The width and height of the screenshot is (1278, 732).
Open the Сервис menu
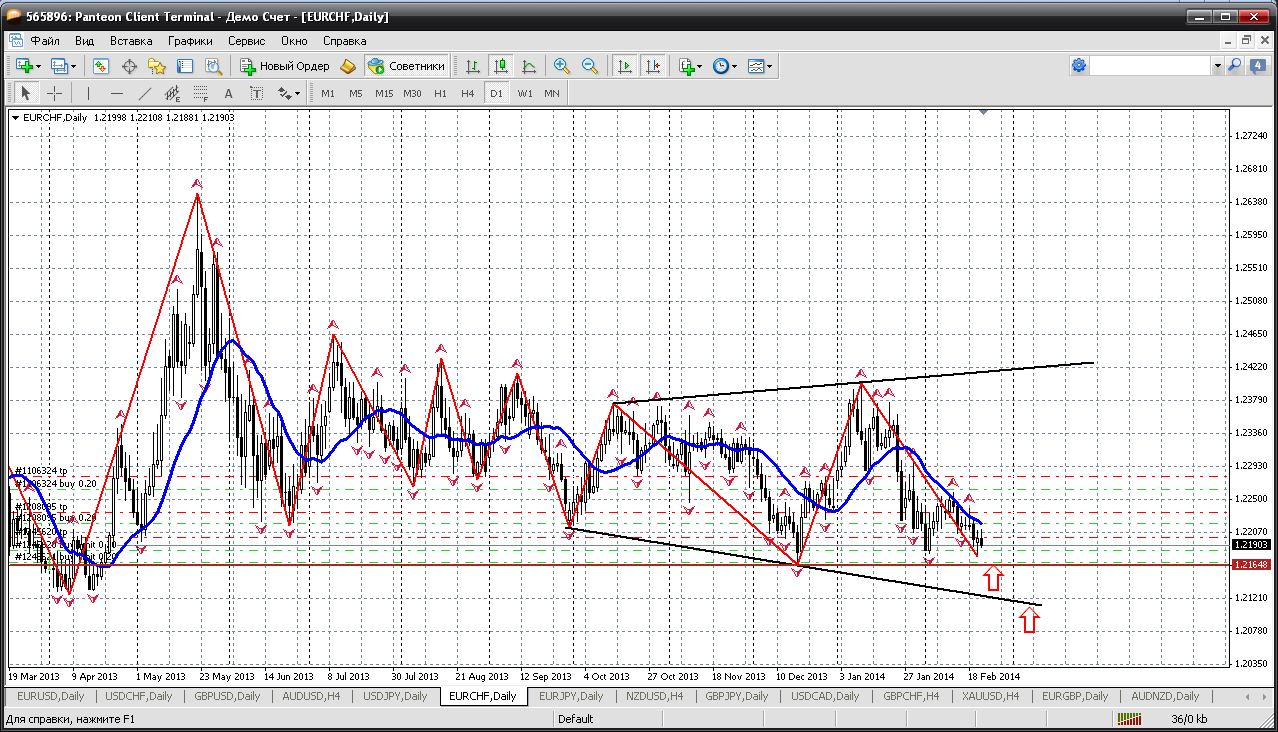coord(246,41)
